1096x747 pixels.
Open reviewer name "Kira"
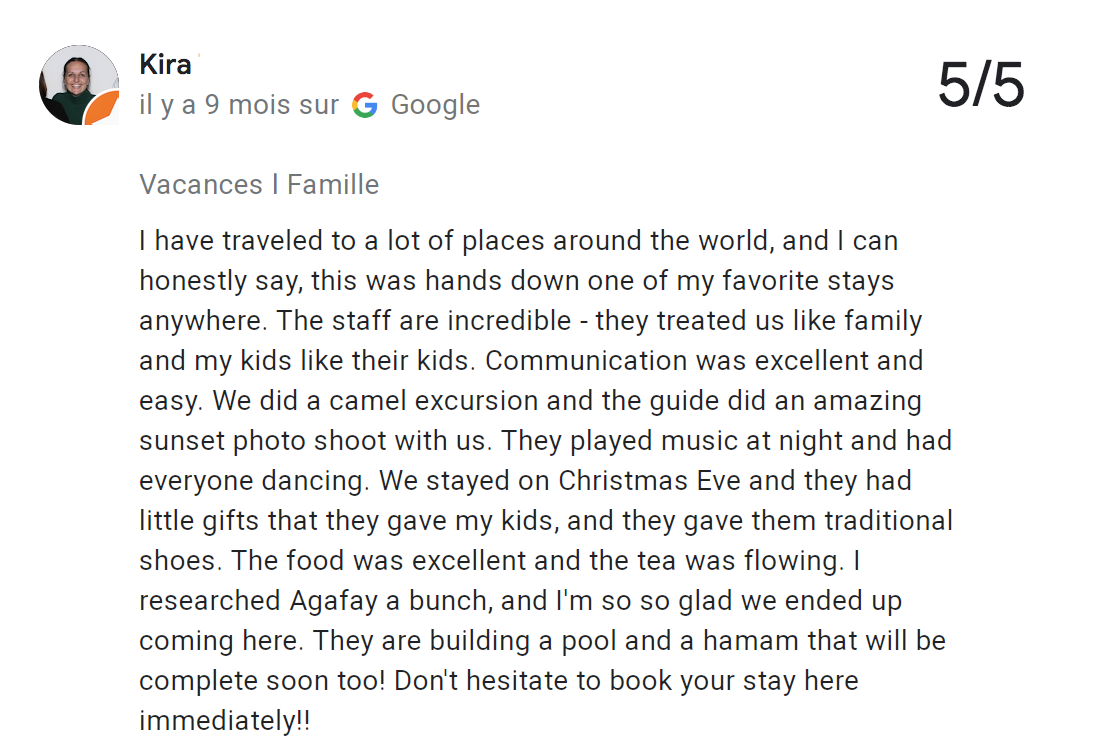click(165, 65)
